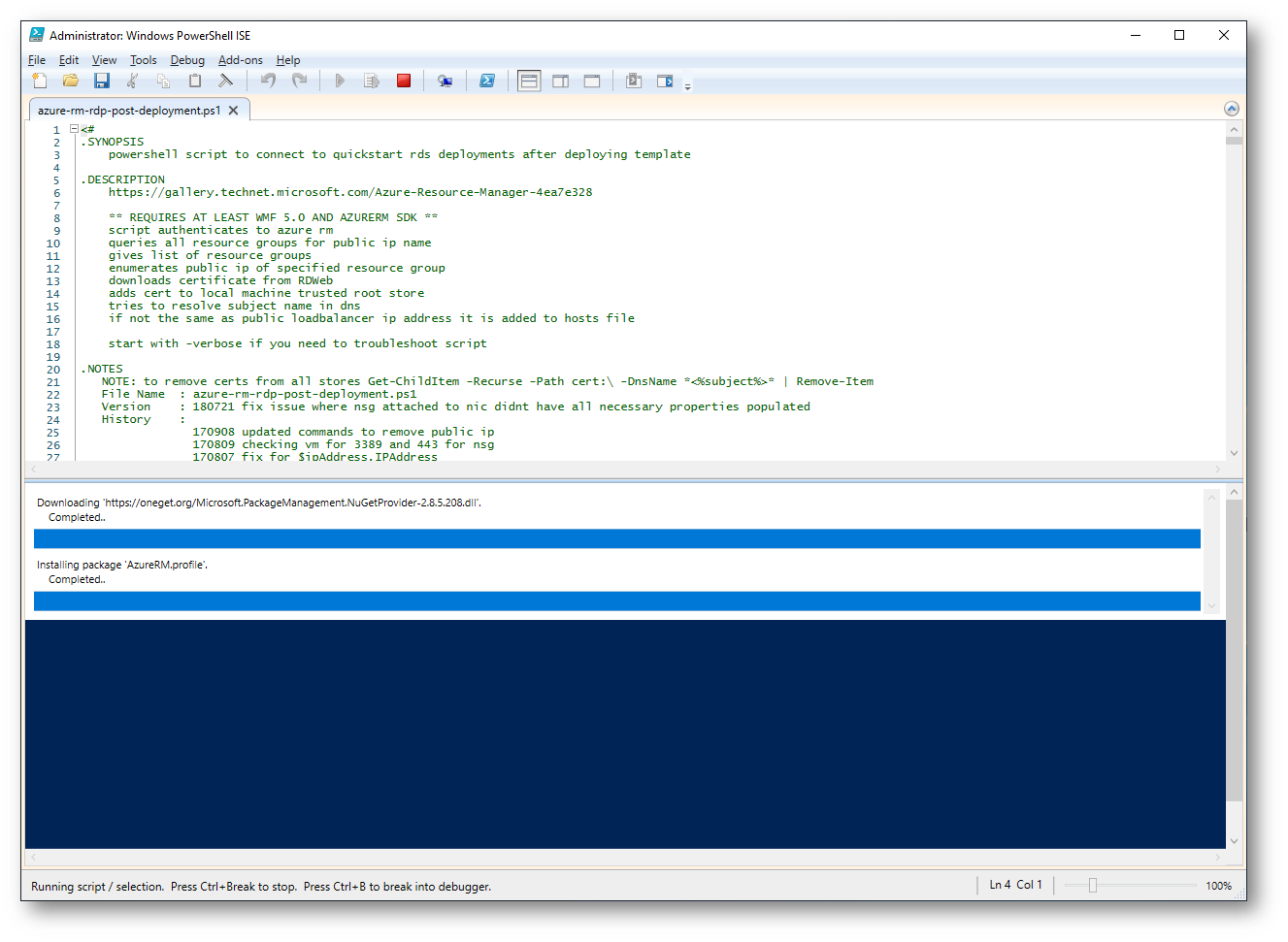This screenshot has height=942, width=1288.
Task: Open a script file with folder icon
Action: (71, 81)
